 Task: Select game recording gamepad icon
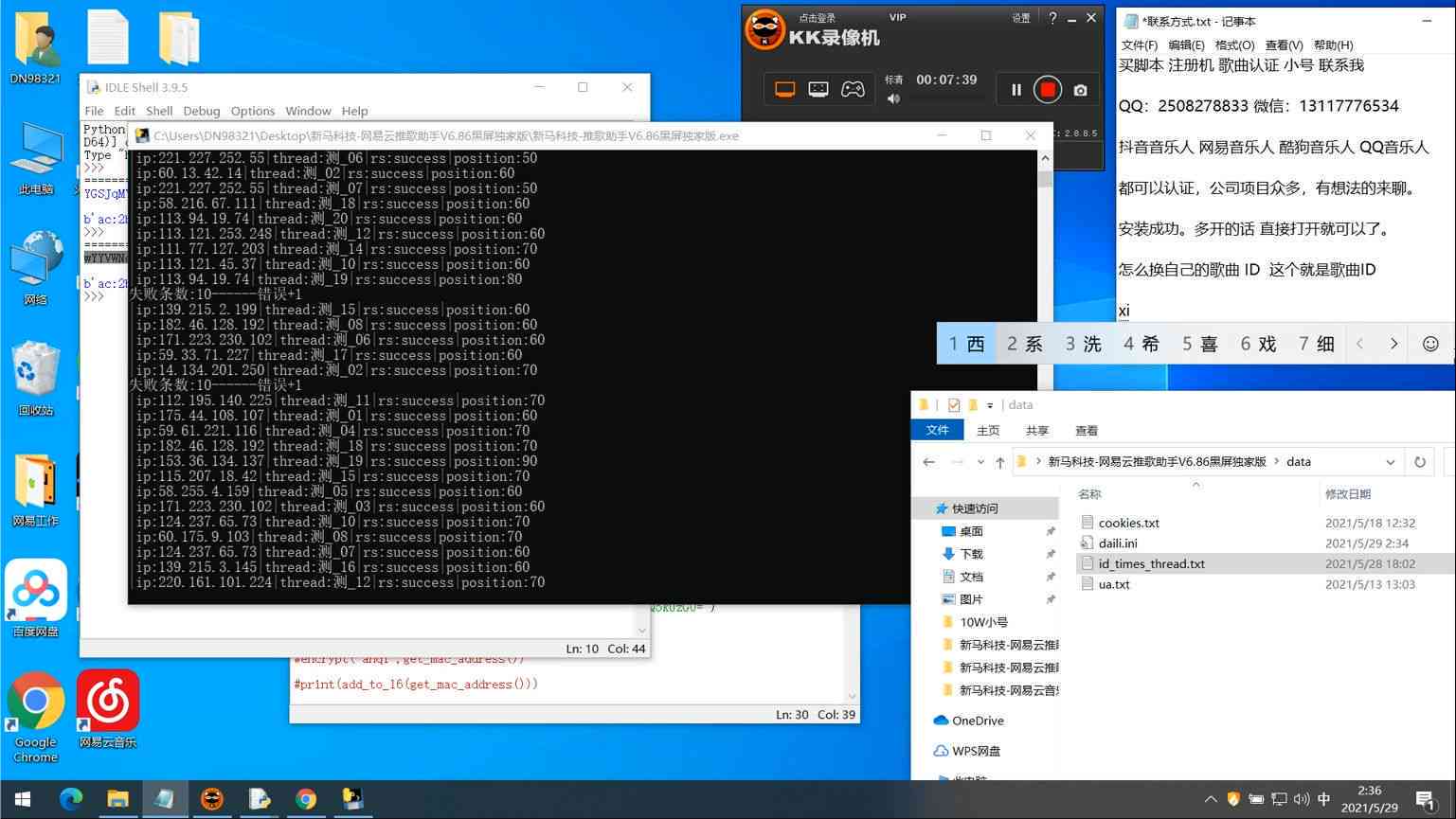coord(854,90)
